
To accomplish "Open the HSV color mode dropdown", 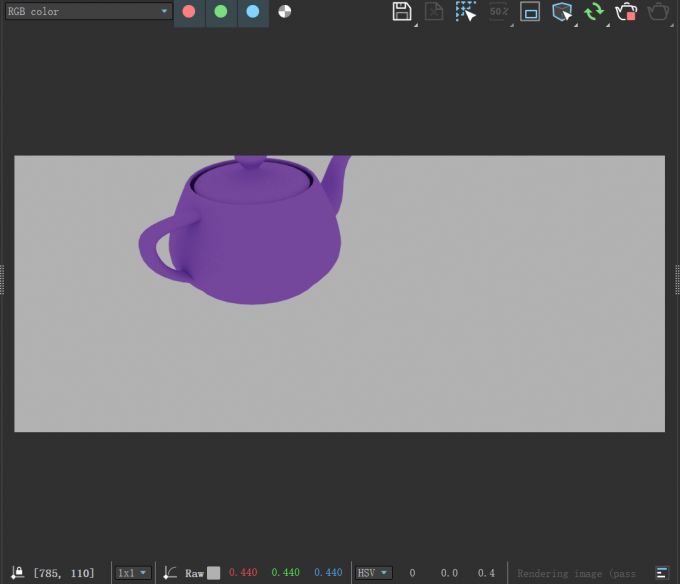I will pyautogui.click(x=373, y=573).
